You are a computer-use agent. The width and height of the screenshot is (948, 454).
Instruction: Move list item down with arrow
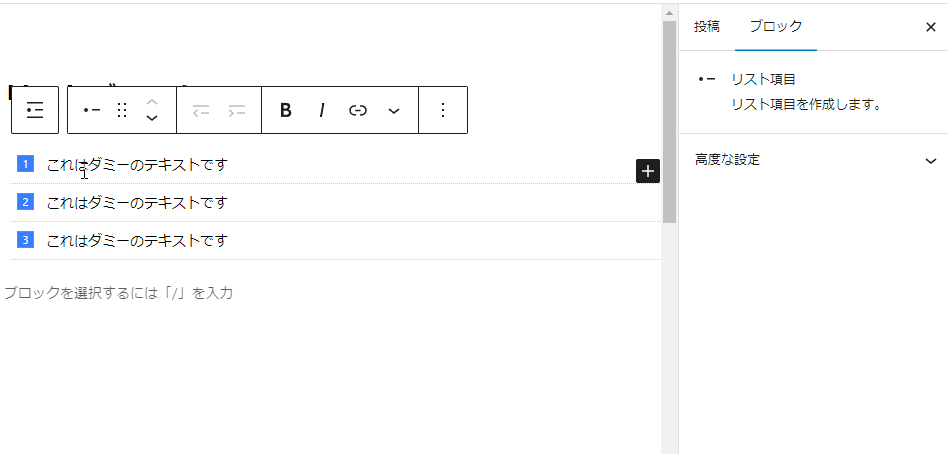click(152, 119)
